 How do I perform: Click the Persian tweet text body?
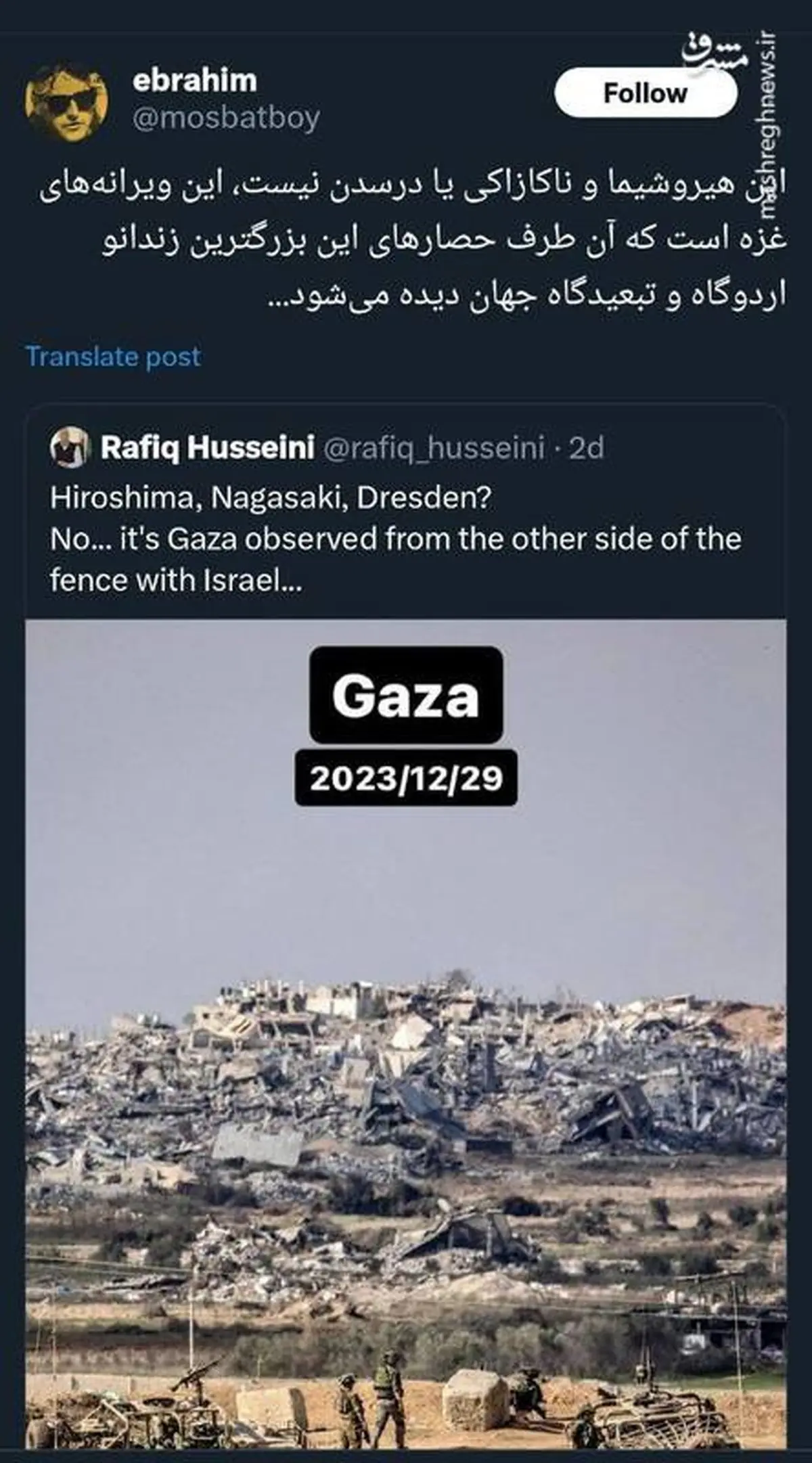click(413, 244)
